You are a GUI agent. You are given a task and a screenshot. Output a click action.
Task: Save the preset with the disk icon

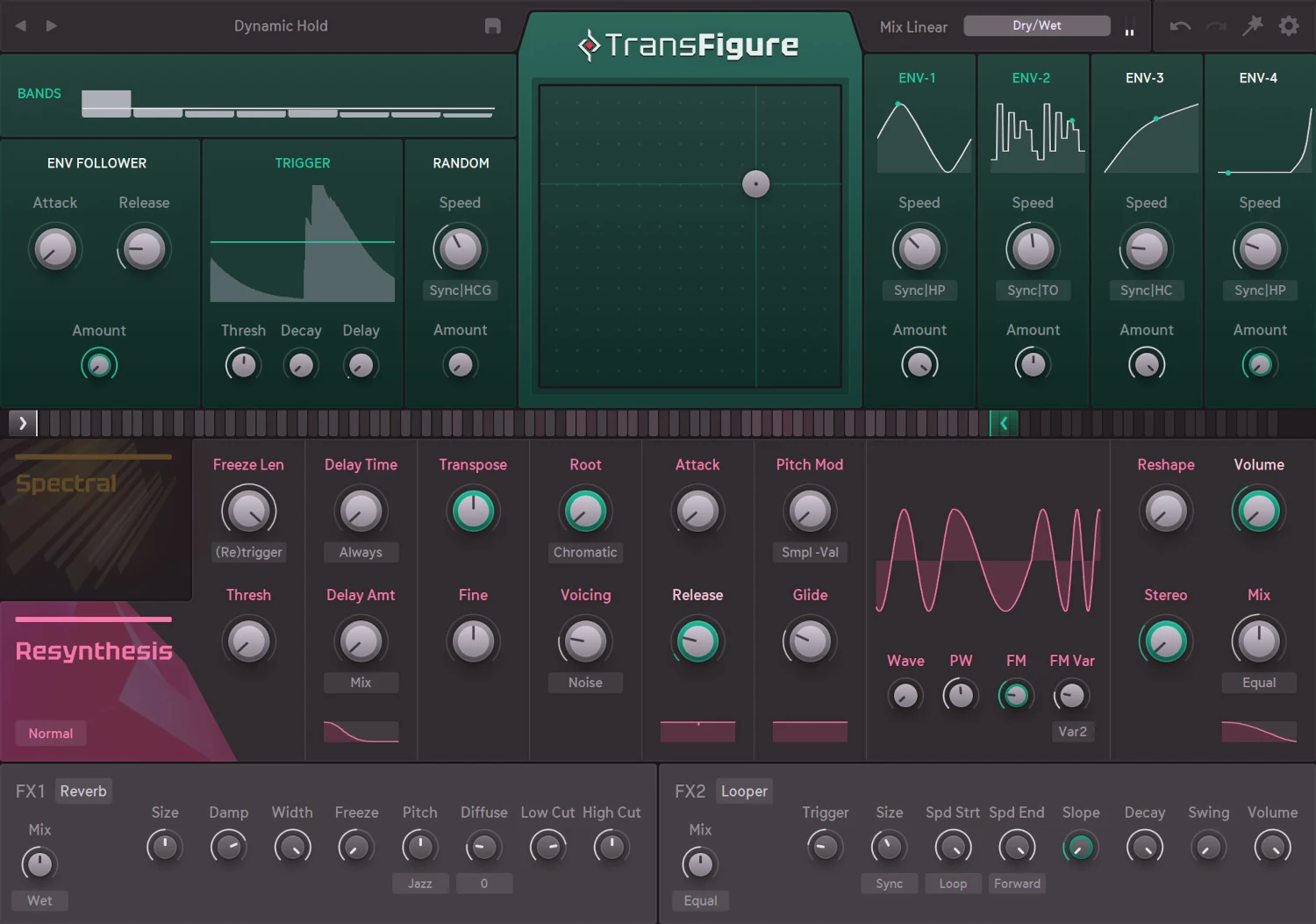[492, 26]
